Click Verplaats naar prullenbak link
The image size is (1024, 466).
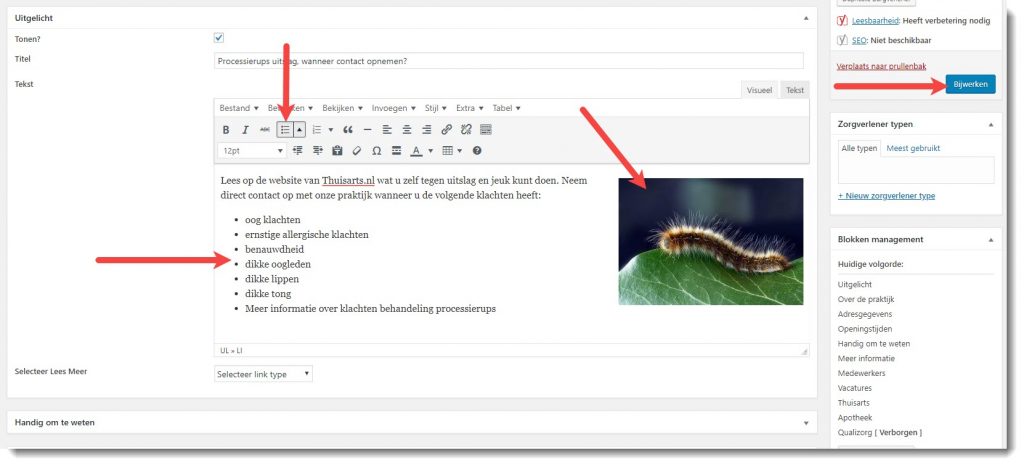click(881, 66)
